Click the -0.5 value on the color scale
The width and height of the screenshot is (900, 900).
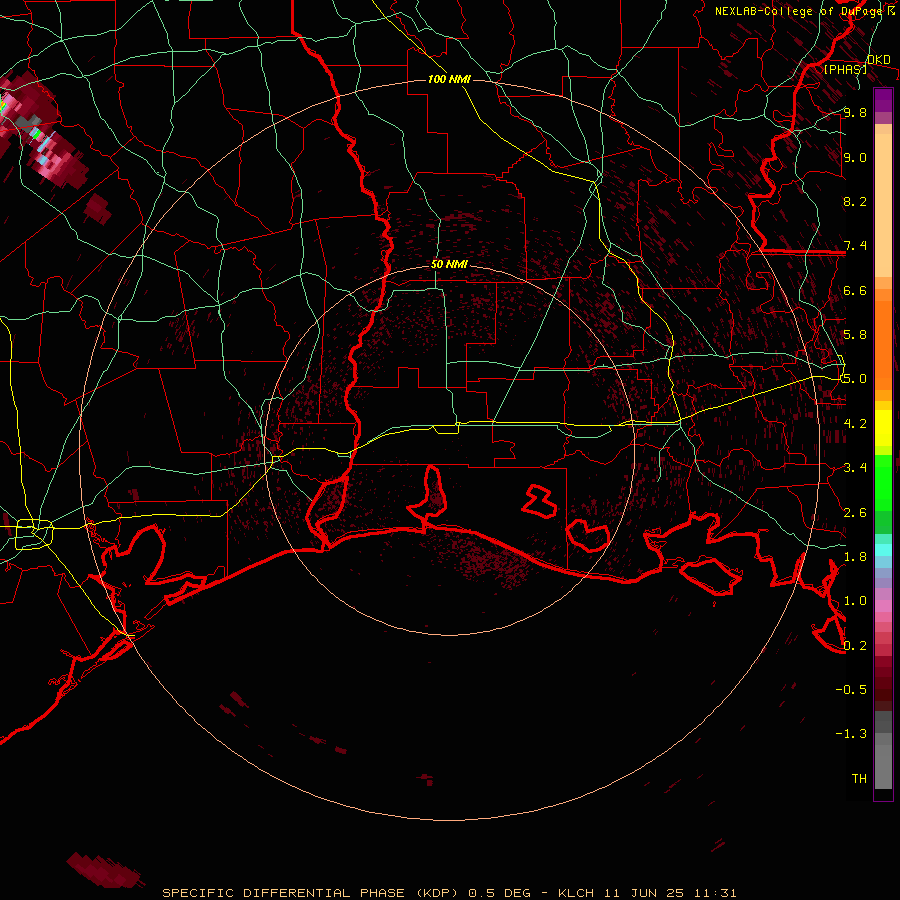[x=851, y=689]
